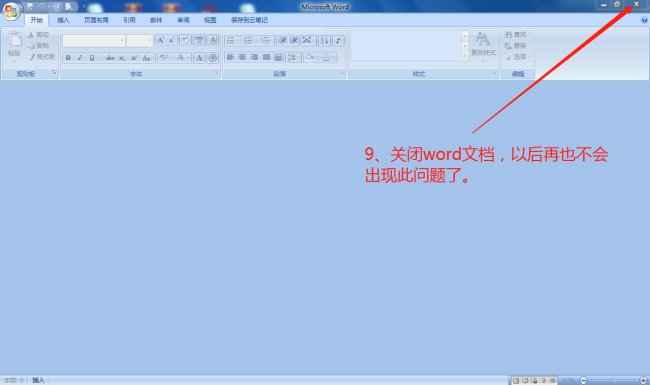Image resolution: width=650 pixels, height=385 pixels.
Task: Click the Center alignment icon
Action: click(243, 57)
